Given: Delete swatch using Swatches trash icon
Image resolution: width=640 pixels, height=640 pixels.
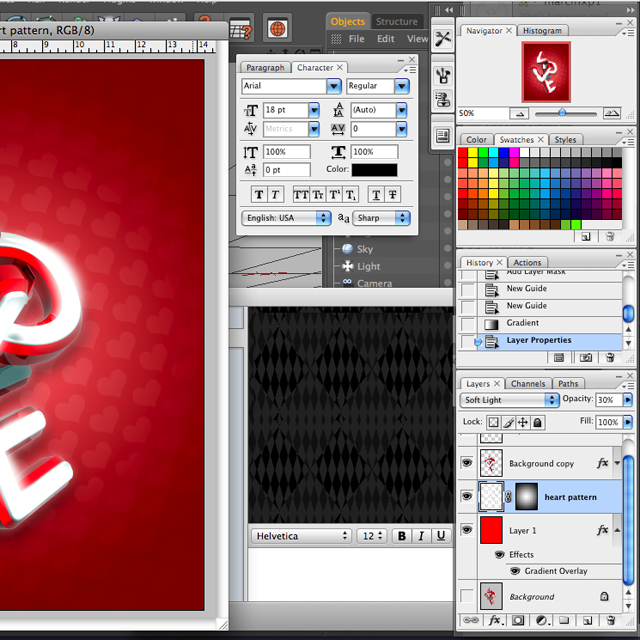Looking at the screenshot, I should (610, 237).
